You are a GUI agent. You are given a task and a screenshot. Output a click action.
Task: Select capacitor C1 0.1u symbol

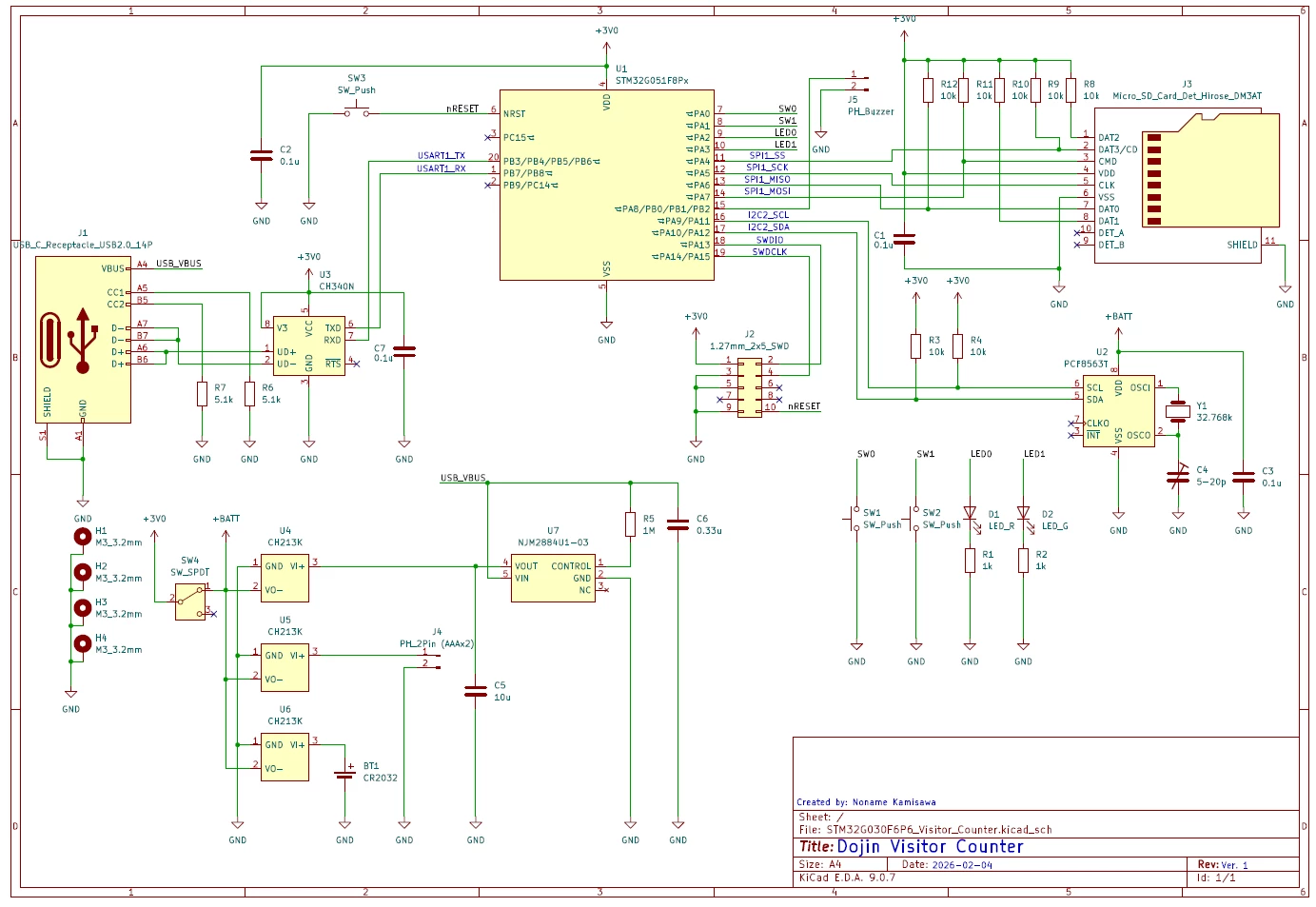pyautogui.click(x=904, y=239)
